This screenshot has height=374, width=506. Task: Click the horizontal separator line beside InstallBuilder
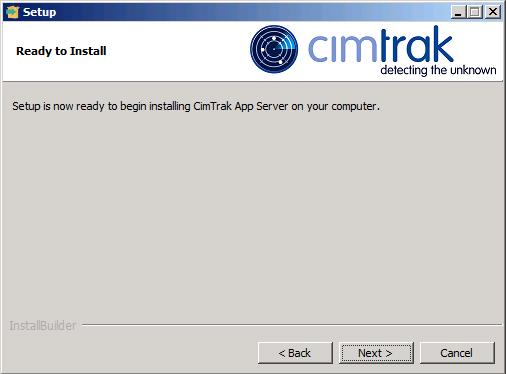click(x=292, y=324)
